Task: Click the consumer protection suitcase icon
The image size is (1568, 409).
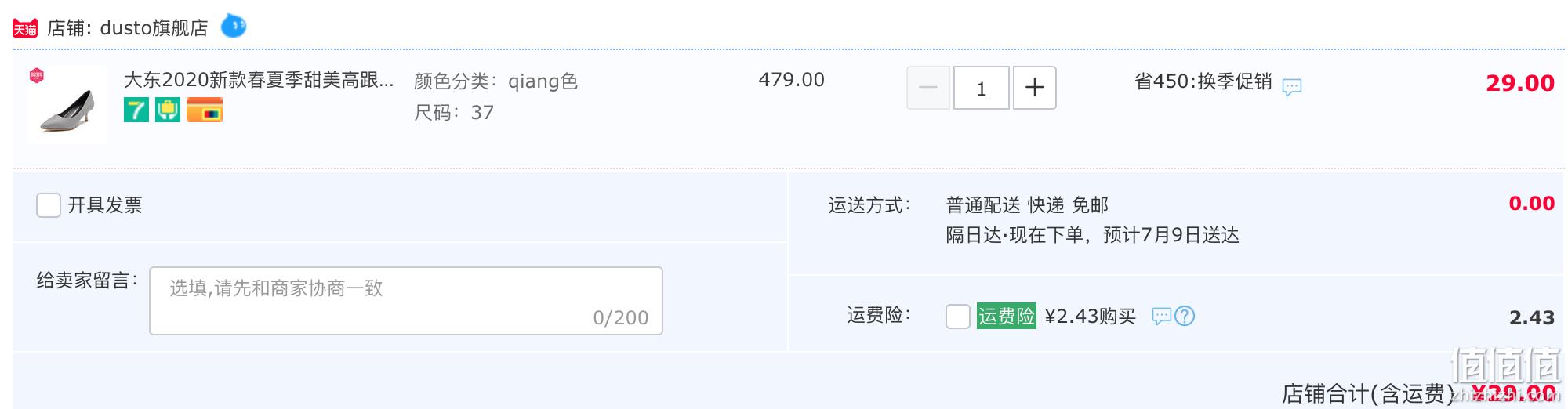Action: pyautogui.click(x=168, y=110)
